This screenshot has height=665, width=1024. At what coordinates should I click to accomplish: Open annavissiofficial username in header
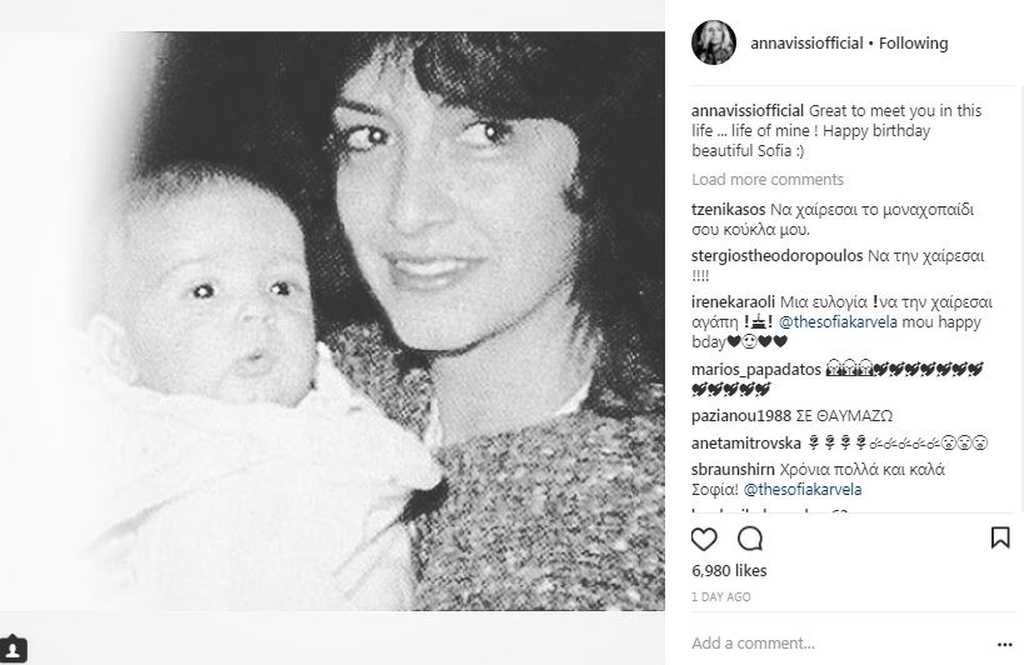(x=807, y=43)
